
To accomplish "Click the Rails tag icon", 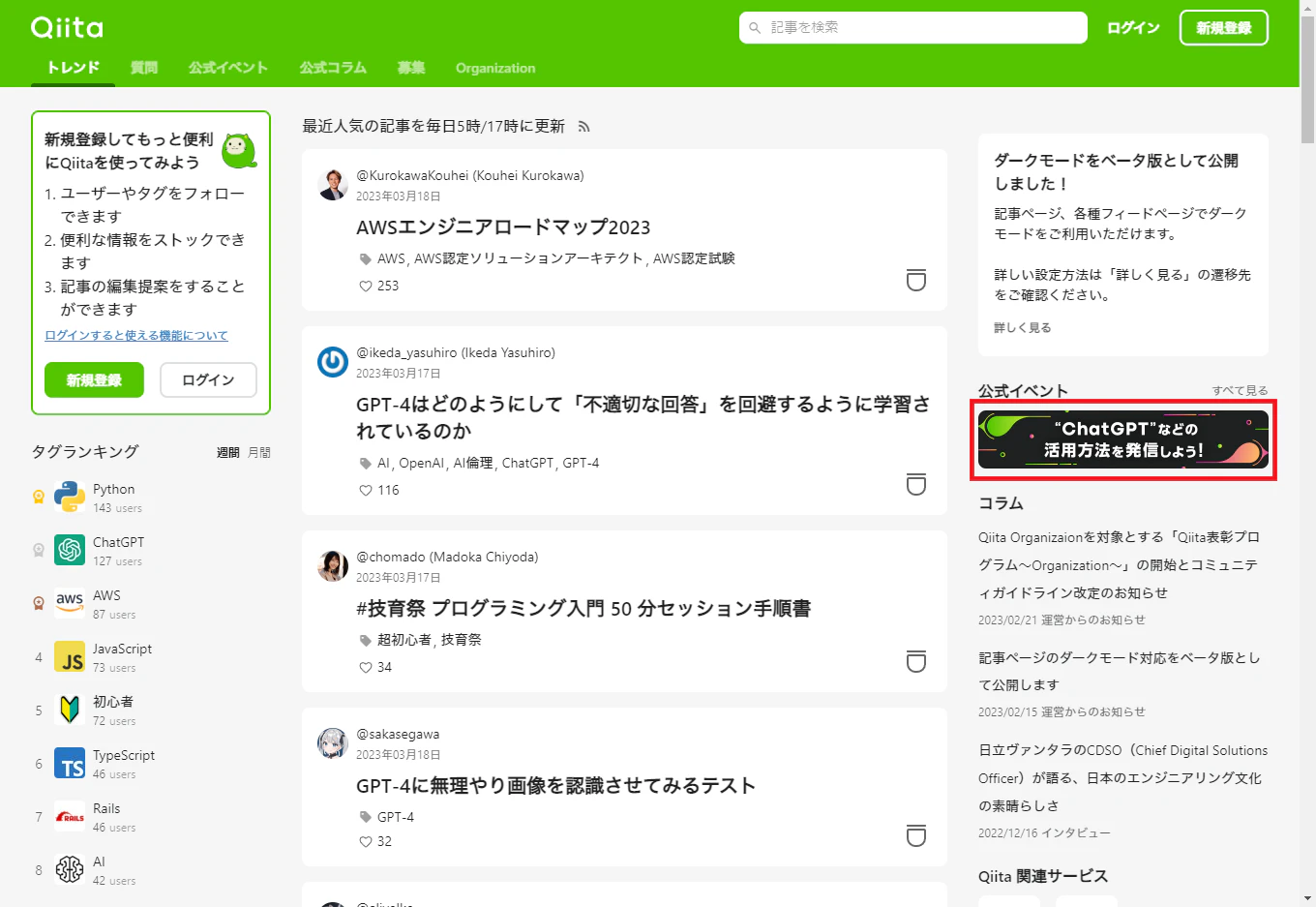I will 70,816.
